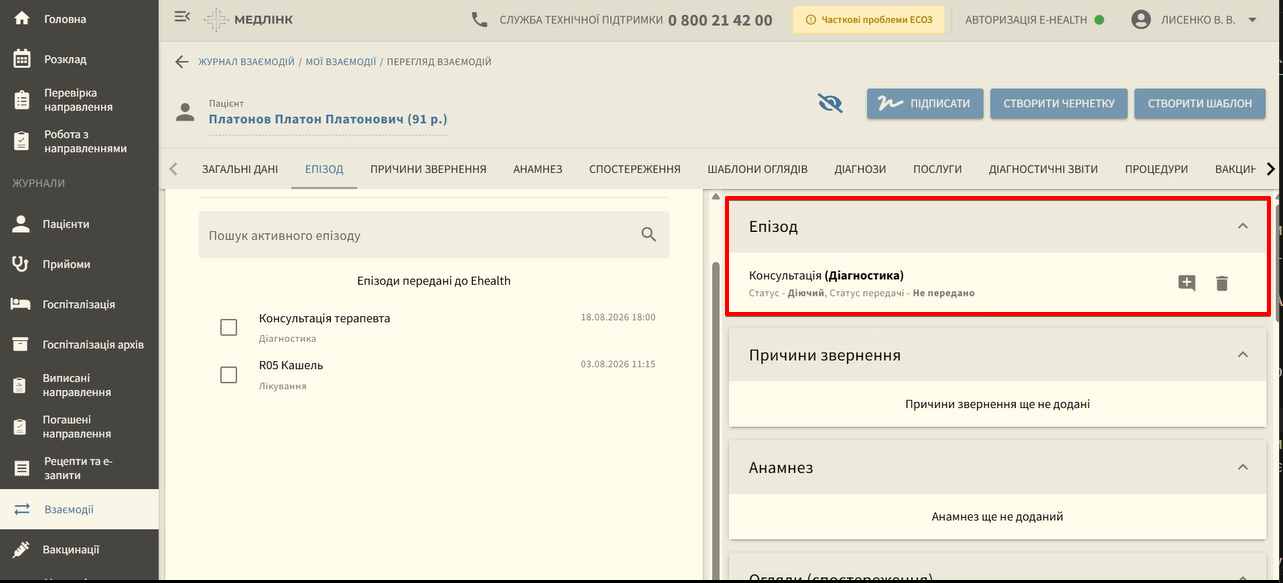Open Рецепти та е-запити in the sidebar

pyautogui.click(x=79, y=468)
